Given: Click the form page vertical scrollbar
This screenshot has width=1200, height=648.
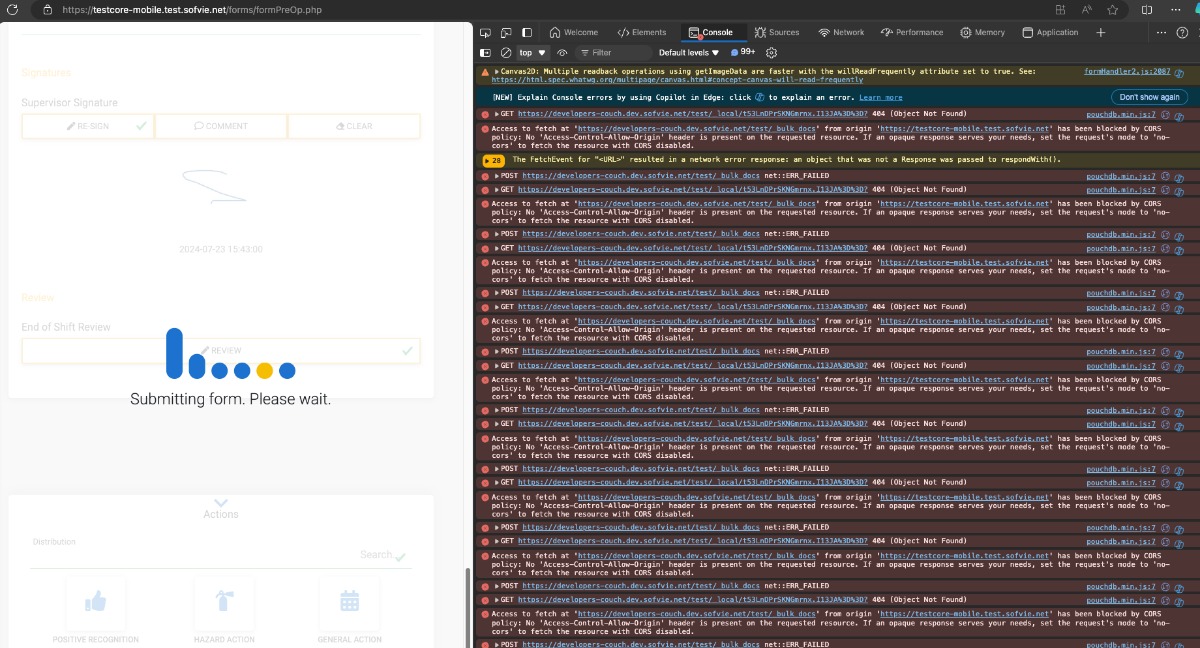Looking at the screenshot, I should coord(467,608).
